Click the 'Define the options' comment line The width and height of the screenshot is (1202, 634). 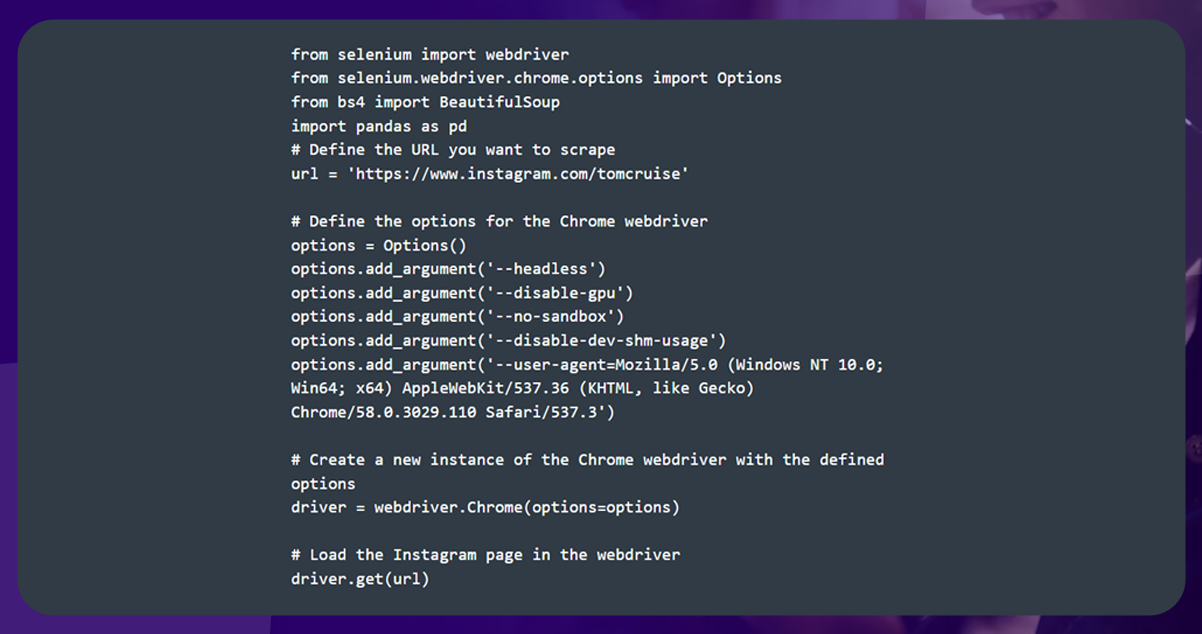tap(499, 221)
